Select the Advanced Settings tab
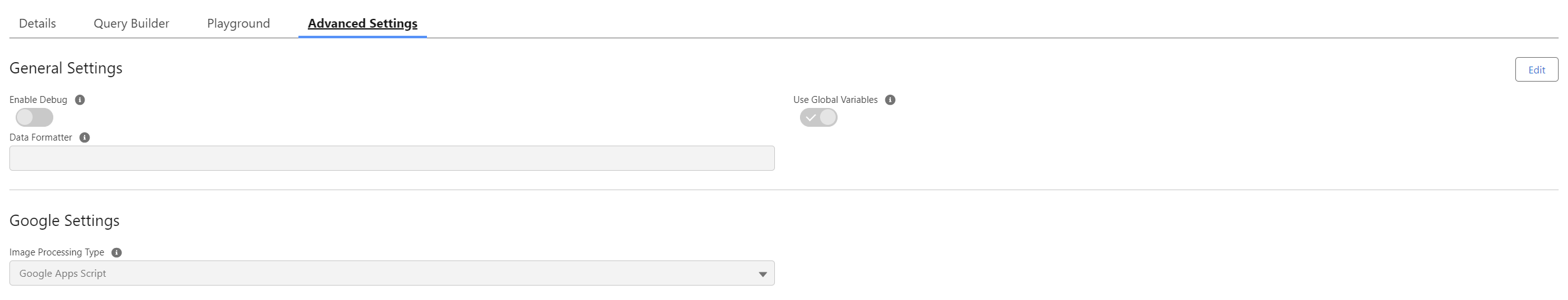 (362, 23)
